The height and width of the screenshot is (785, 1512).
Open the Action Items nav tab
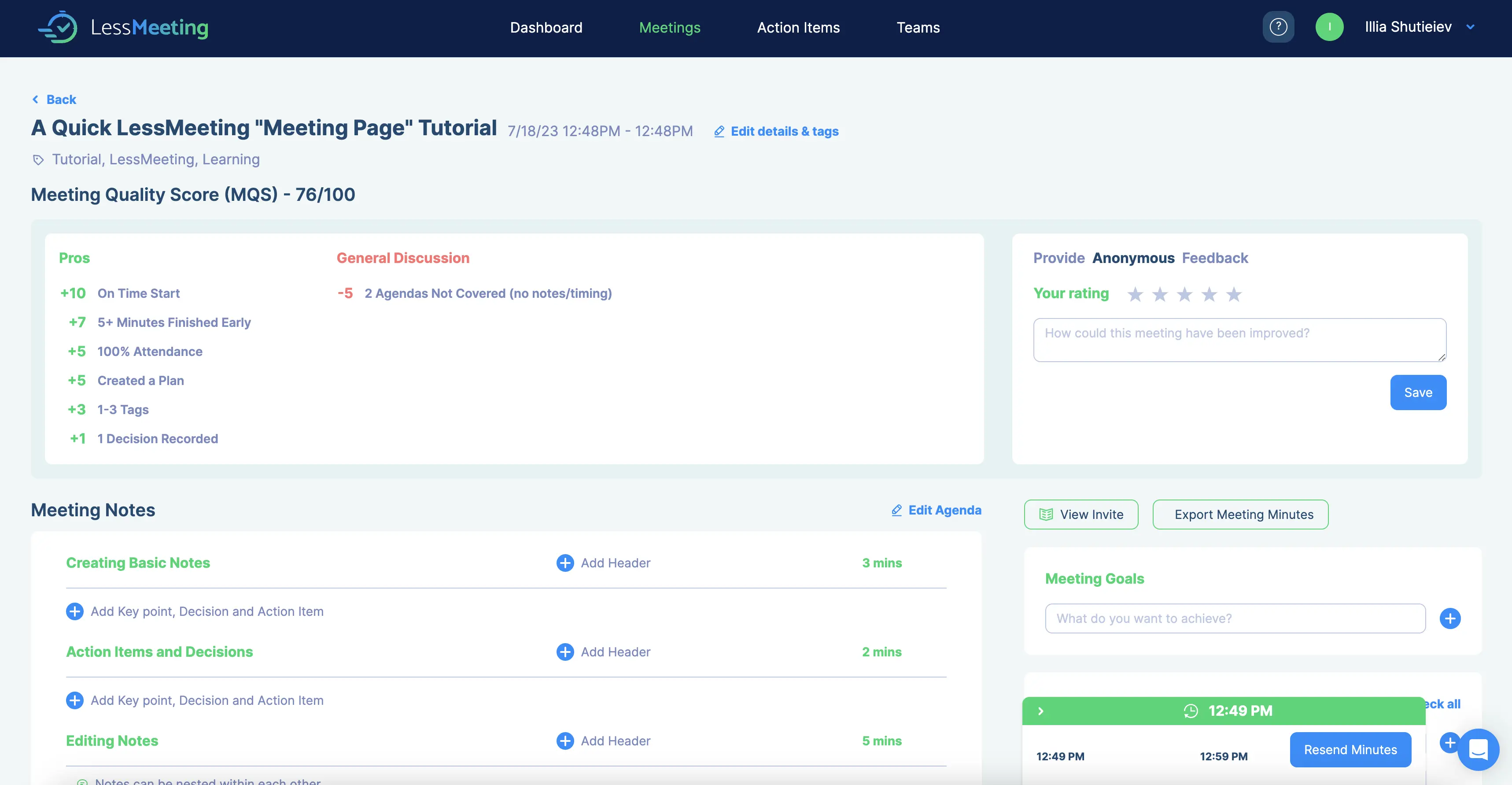click(798, 28)
